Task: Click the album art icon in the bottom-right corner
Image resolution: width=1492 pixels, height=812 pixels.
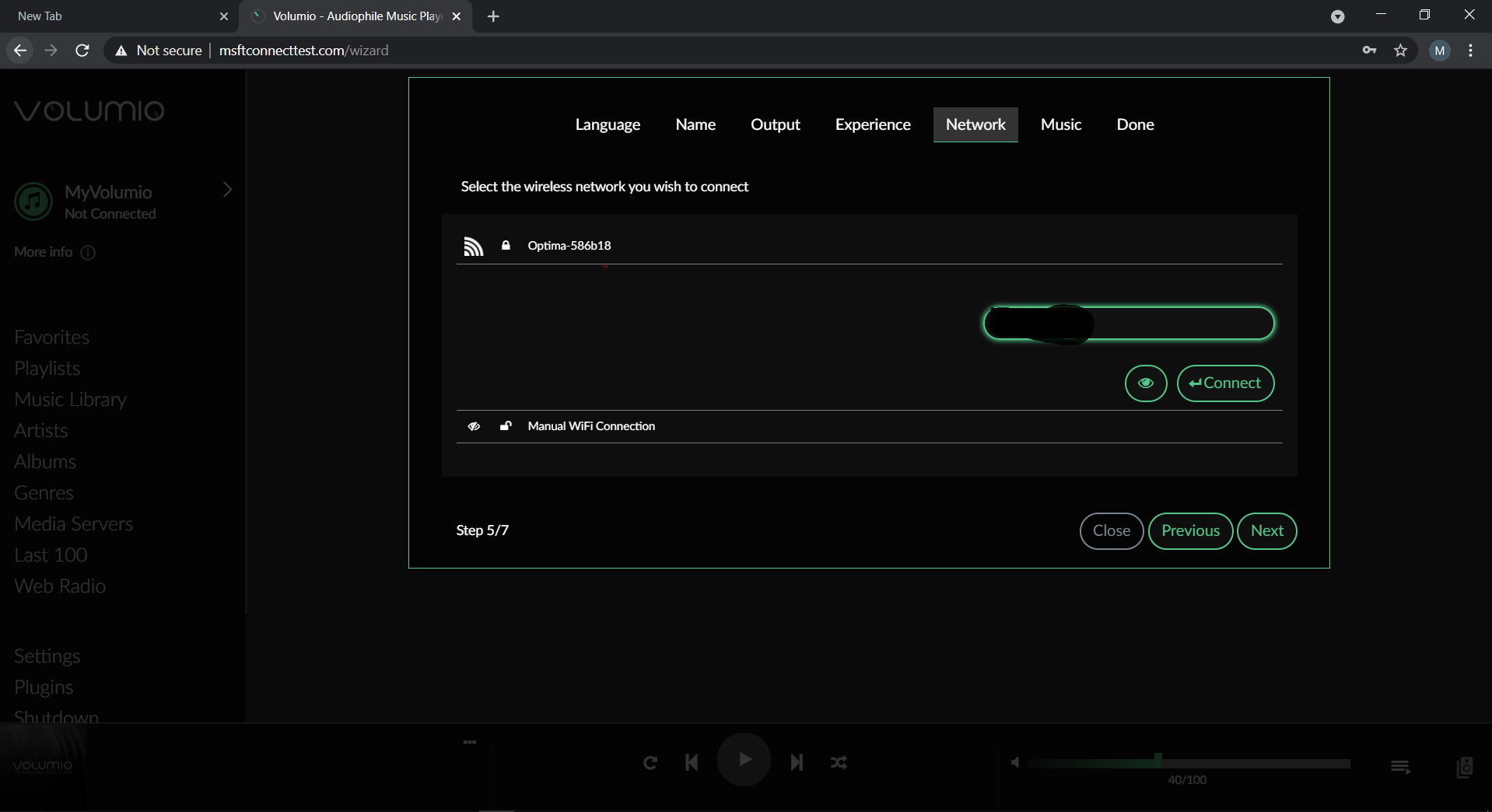Action: tap(1465, 767)
